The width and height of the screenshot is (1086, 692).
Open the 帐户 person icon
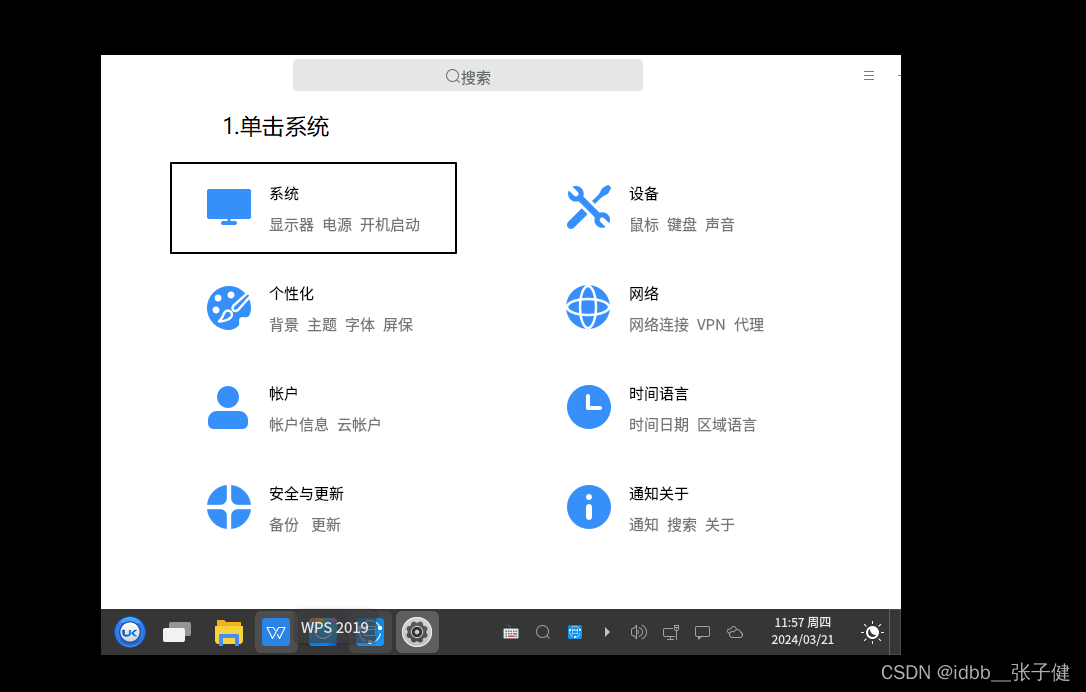tap(228, 407)
